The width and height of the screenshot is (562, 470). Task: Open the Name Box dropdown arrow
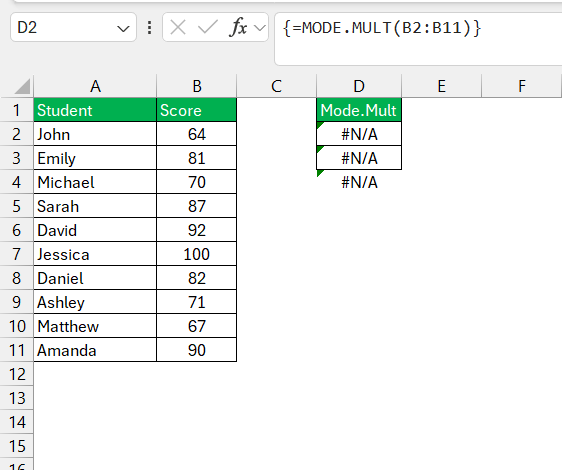(x=123, y=28)
